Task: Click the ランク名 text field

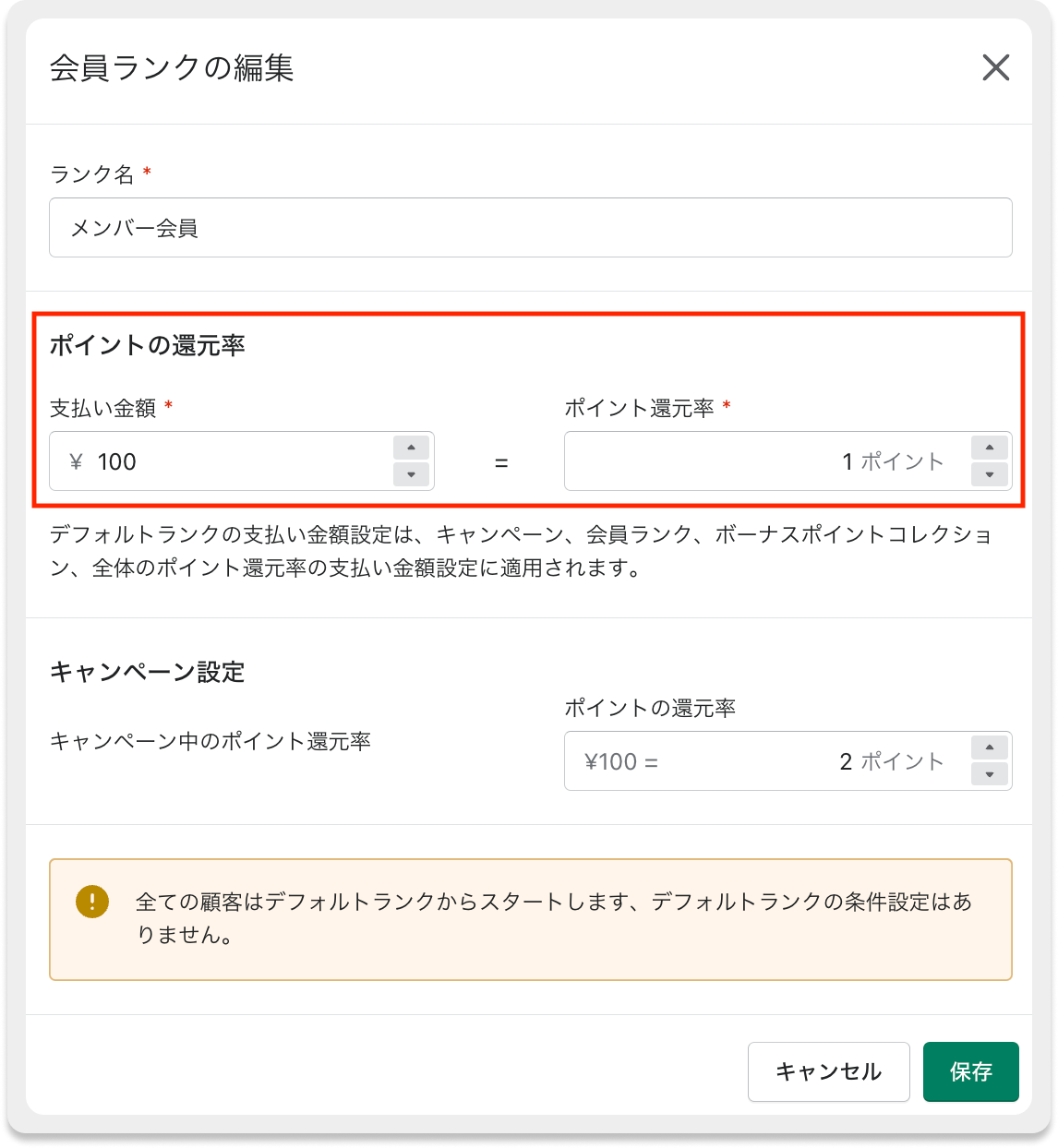Action: tap(530, 228)
